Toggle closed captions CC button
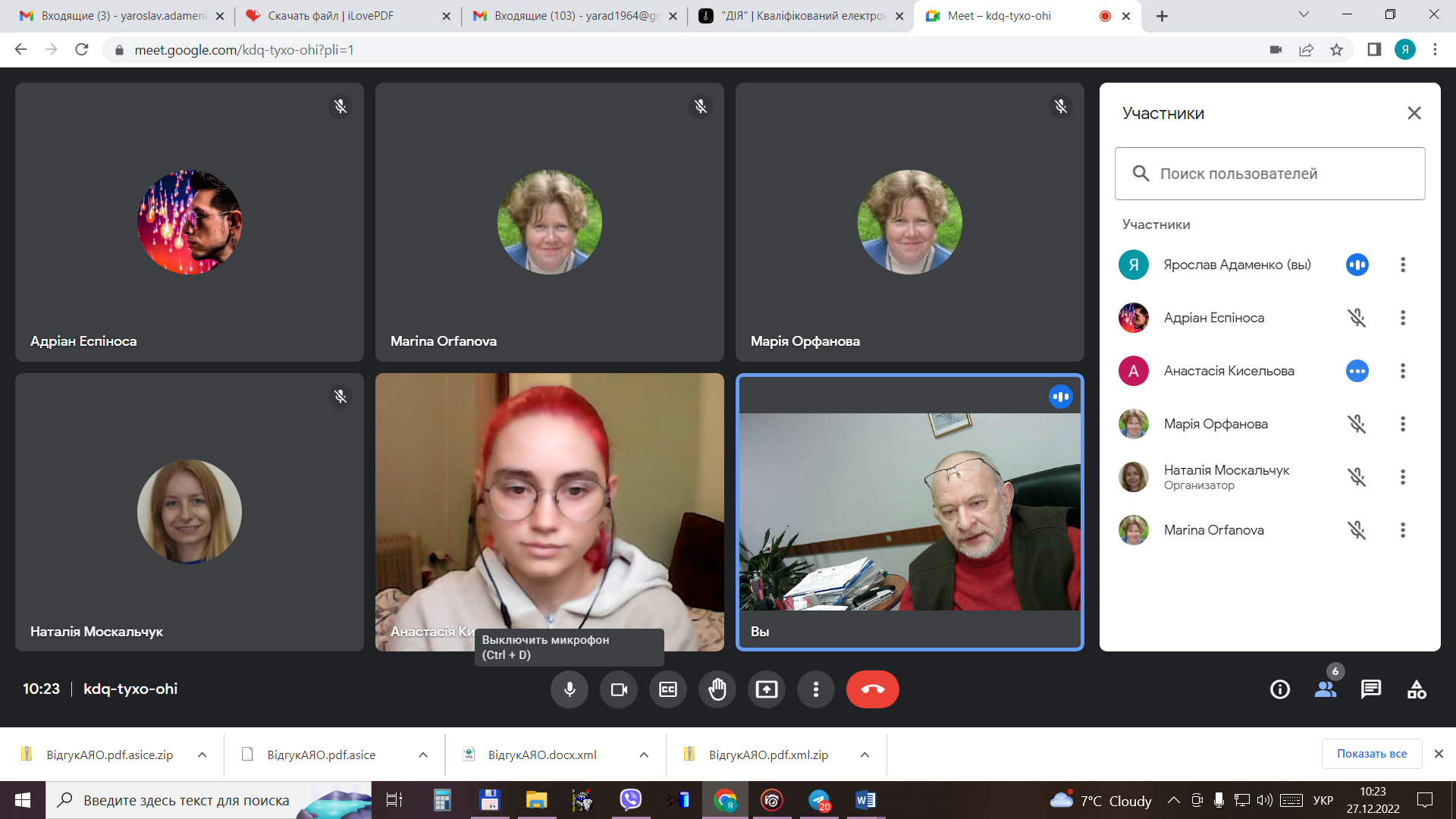 668,689
